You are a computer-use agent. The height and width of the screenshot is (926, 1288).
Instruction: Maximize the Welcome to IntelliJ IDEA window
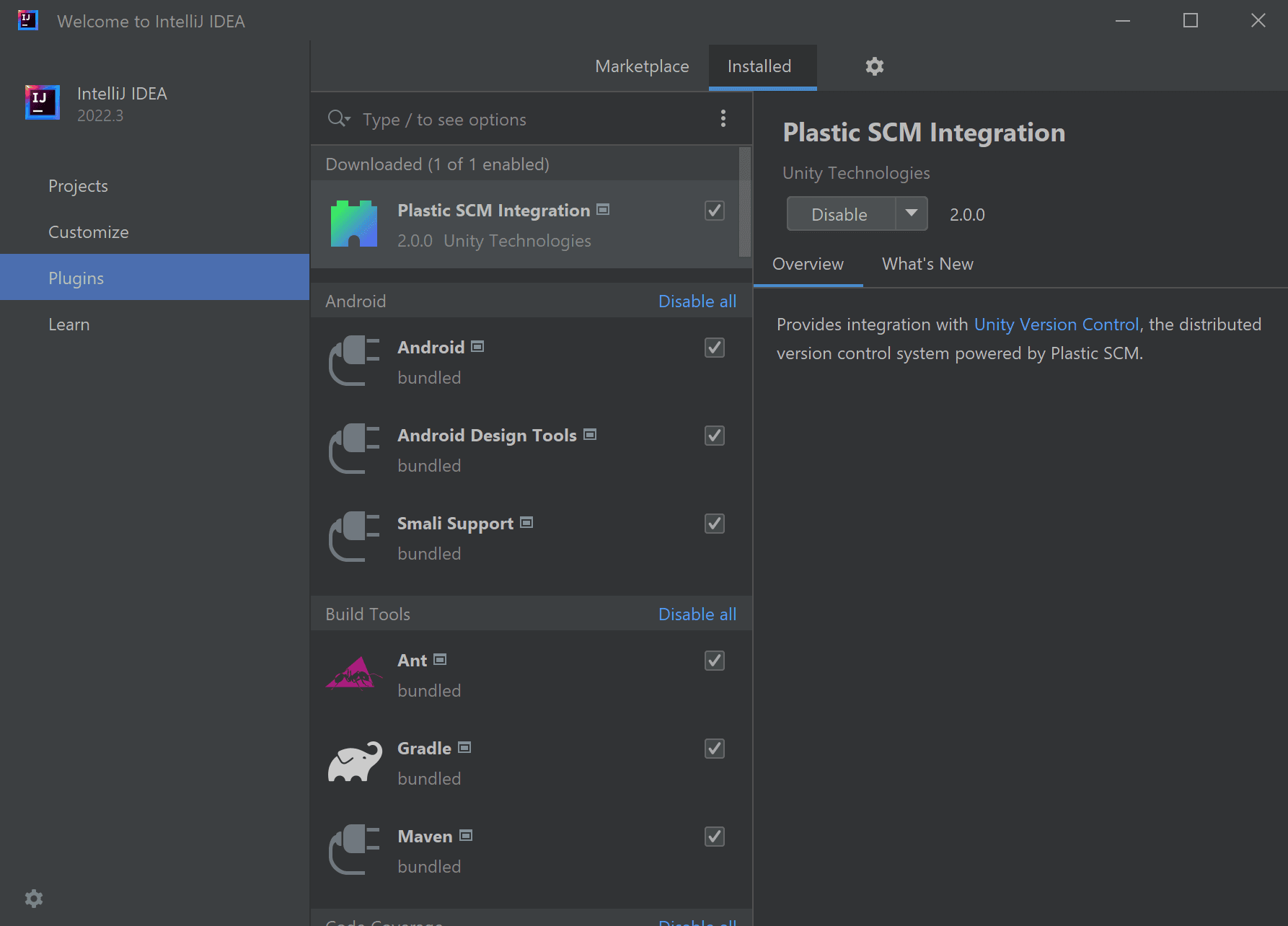(1191, 20)
